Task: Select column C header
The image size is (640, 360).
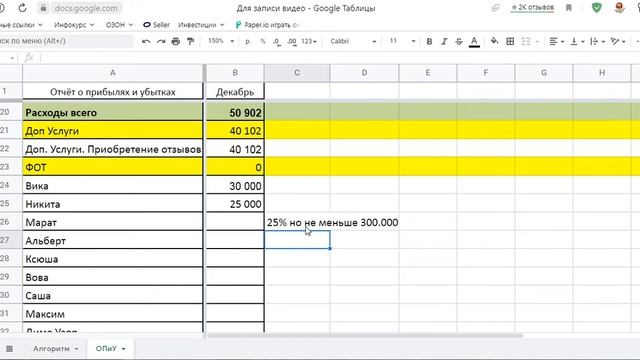Action: click(x=297, y=73)
